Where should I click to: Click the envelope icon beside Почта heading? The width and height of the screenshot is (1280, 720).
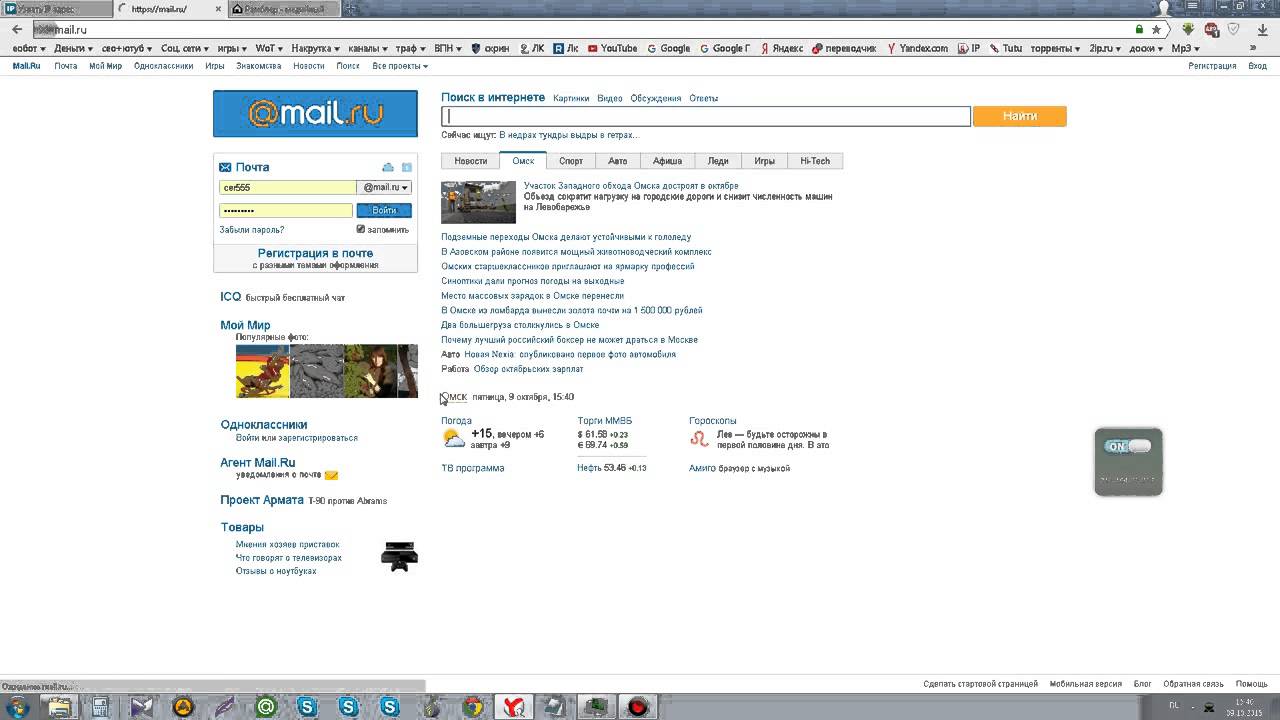coord(225,167)
